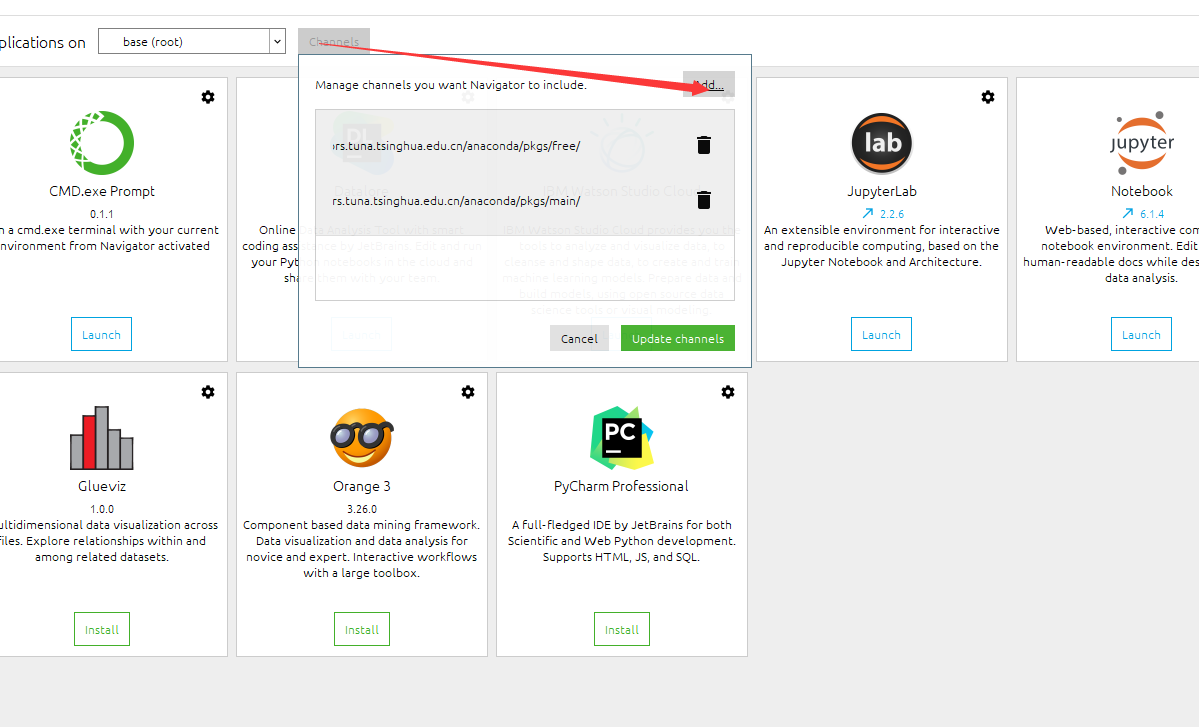Click the Update channels button

[677, 339]
